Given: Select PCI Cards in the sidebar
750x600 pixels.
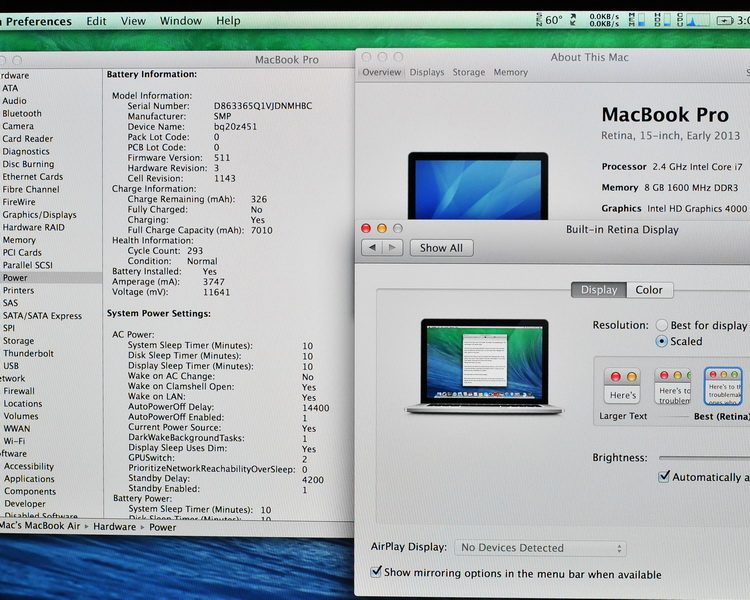Looking at the screenshot, I should click(x=22, y=252).
